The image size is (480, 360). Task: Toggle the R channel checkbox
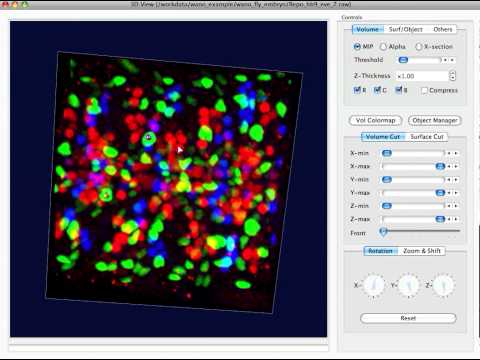[x=357, y=90]
